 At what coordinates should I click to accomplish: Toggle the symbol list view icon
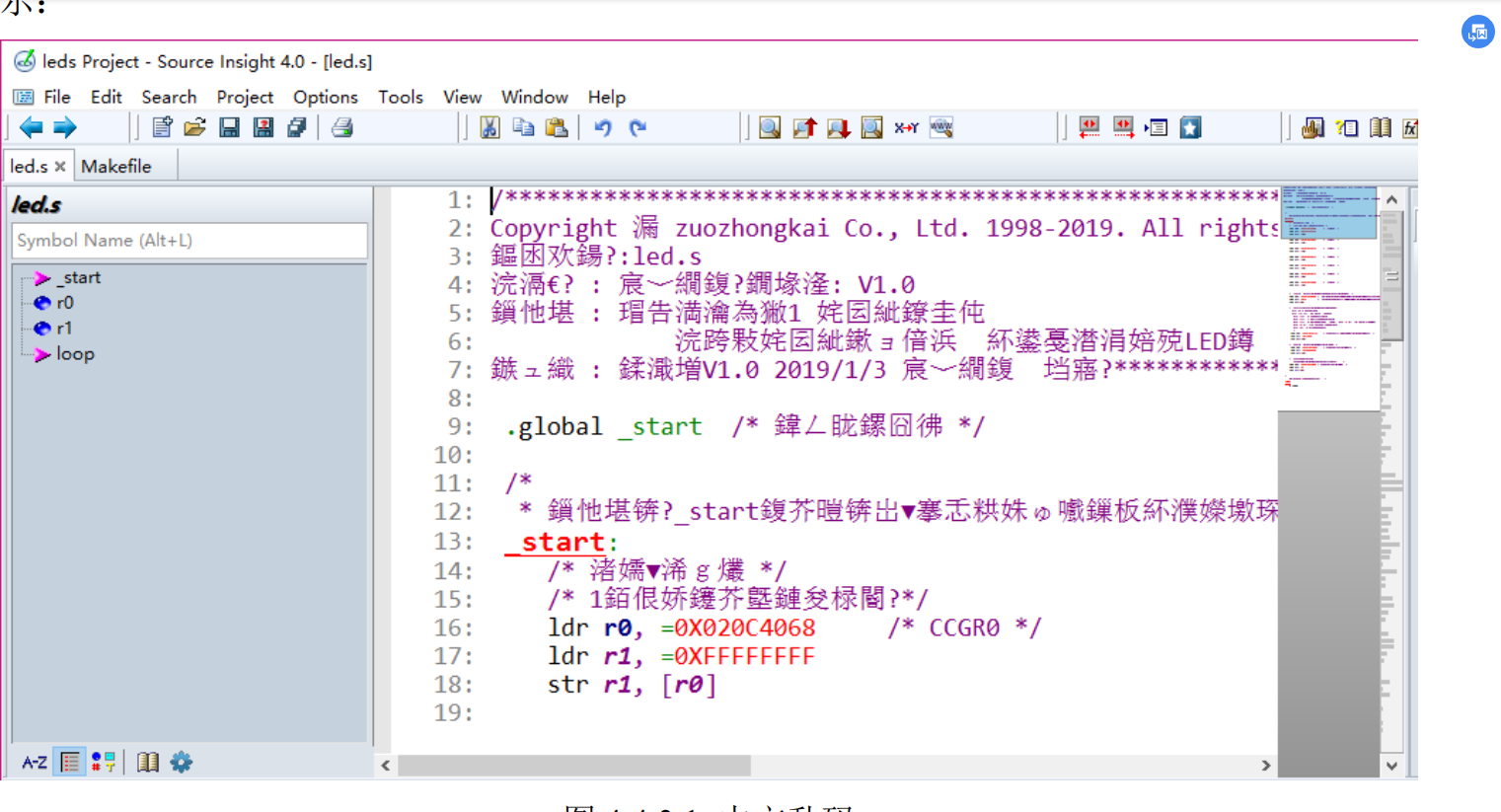70,762
